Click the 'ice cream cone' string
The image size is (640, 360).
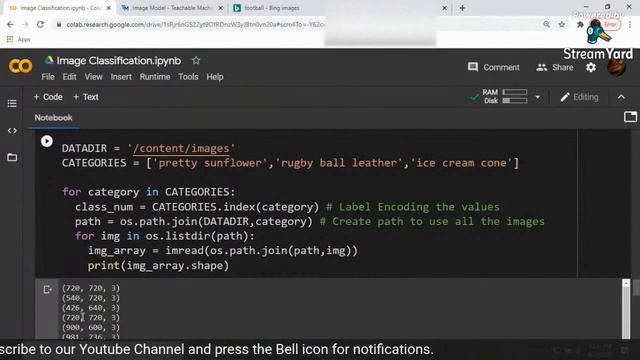461,163
